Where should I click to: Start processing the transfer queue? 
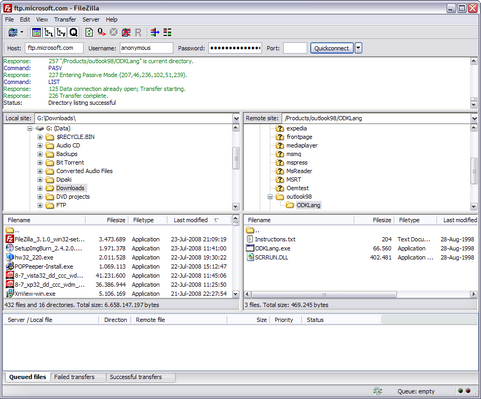[x=101, y=32]
